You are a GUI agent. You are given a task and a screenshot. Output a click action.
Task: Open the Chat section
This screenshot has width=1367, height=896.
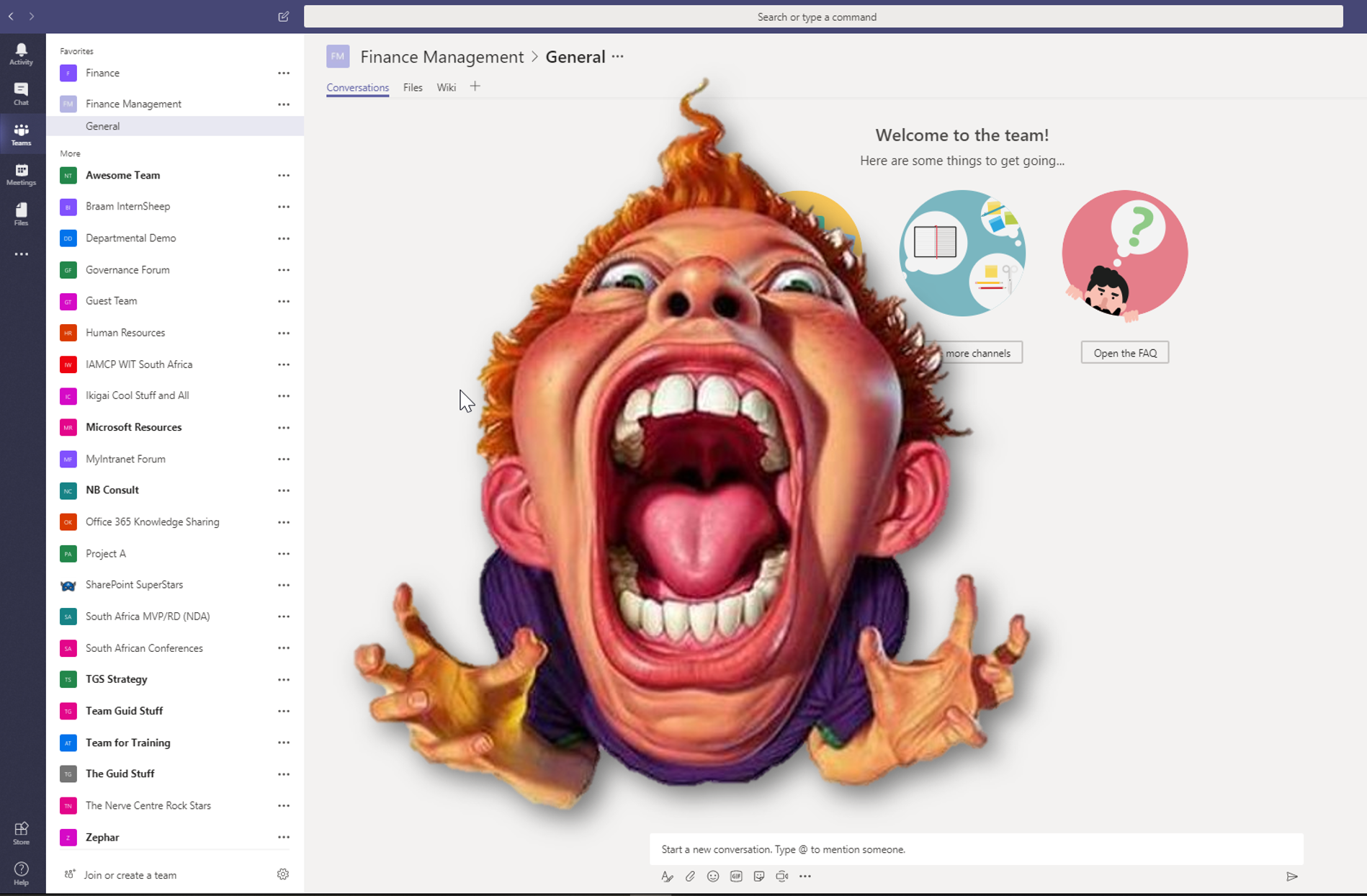click(x=21, y=94)
